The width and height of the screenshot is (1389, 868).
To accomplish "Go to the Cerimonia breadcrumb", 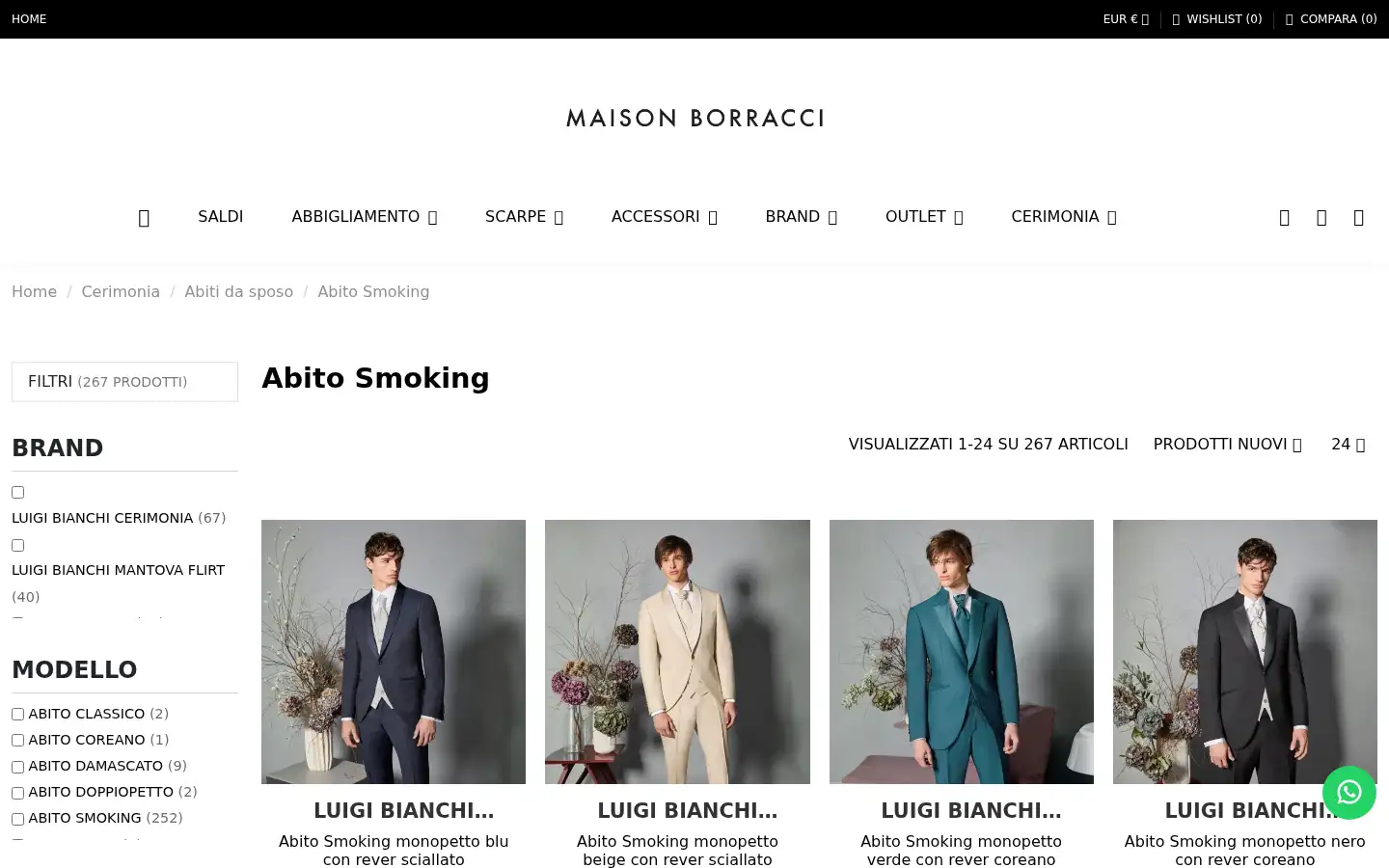I will [x=121, y=292].
